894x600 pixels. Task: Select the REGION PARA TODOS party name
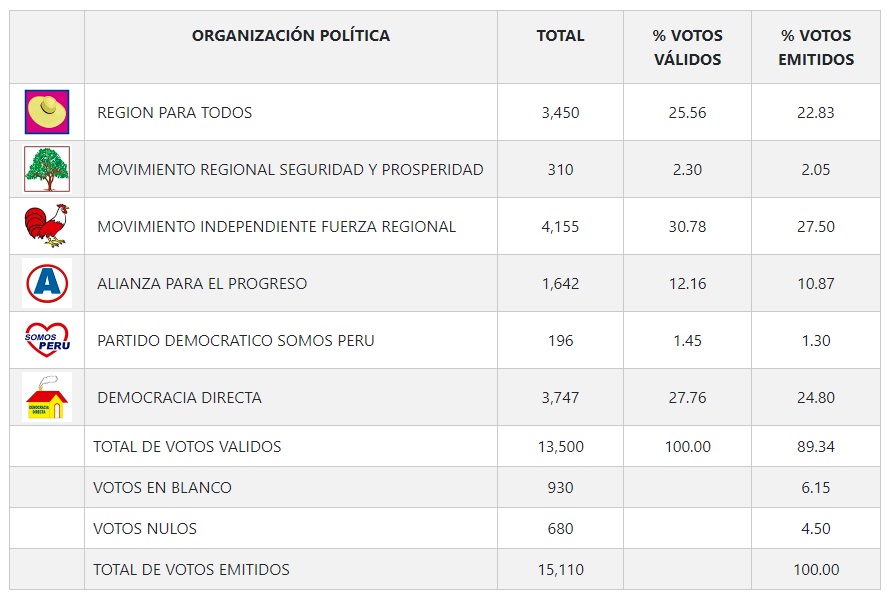pyautogui.click(x=174, y=113)
